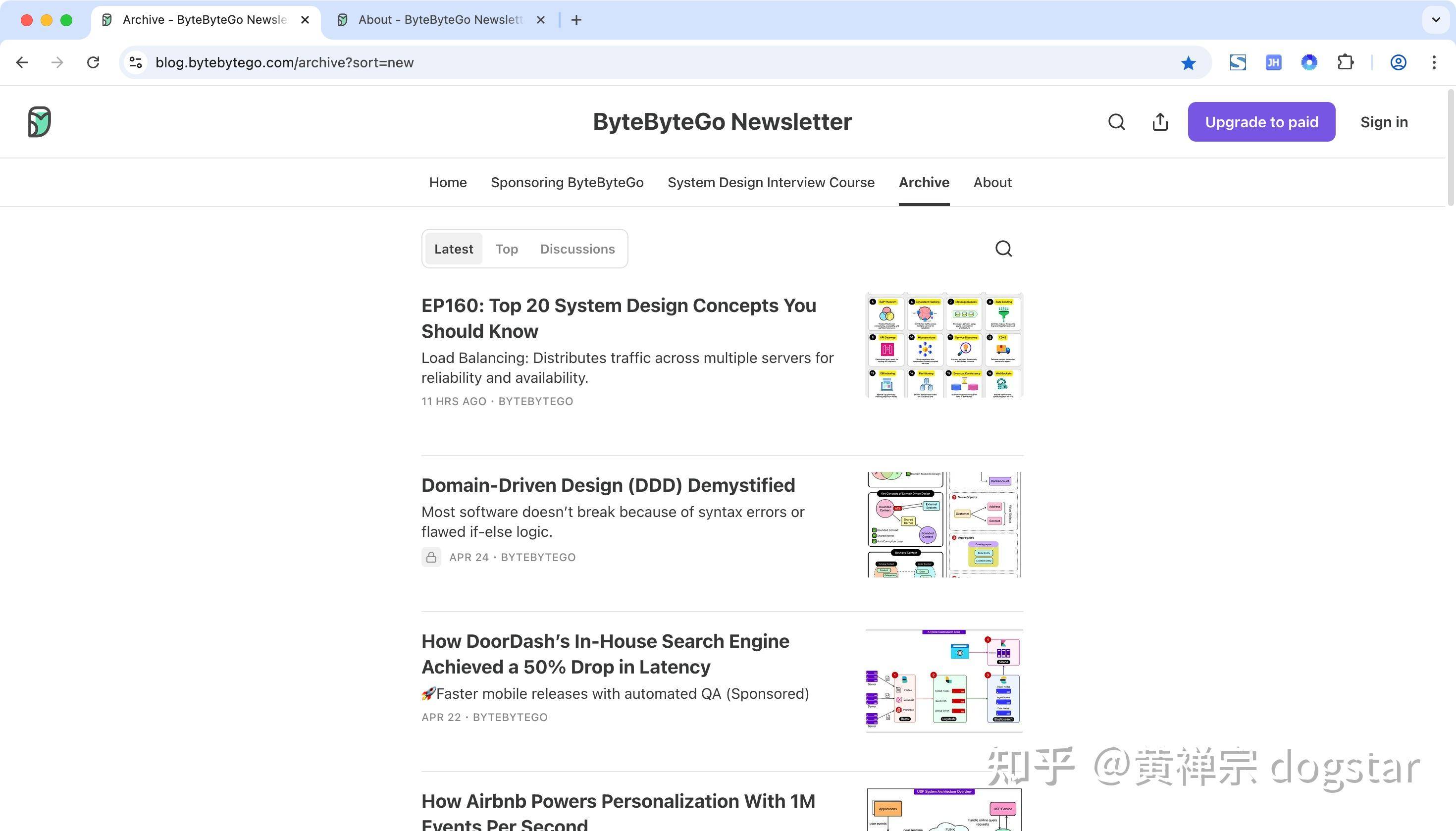
Task: Open the S extension icon in toolbar
Action: (1238, 62)
